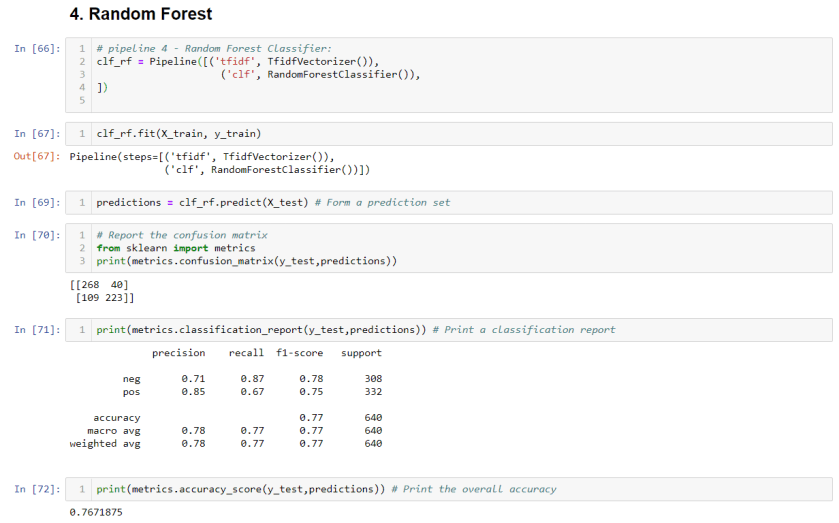The height and width of the screenshot is (523, 839).
Task: Click the "from sklearn import metrics" line
Action: coord(176,248)
